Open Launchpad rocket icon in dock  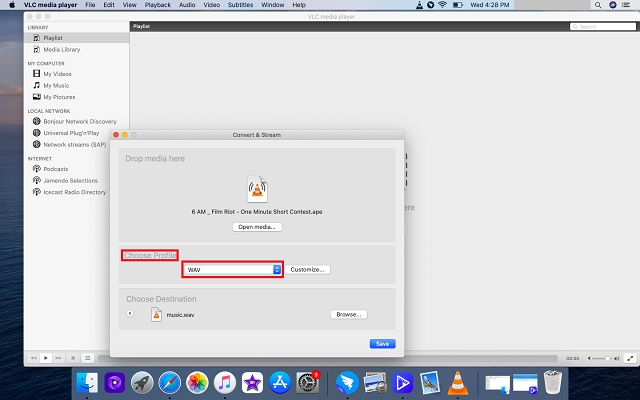[x=142, y=383]
